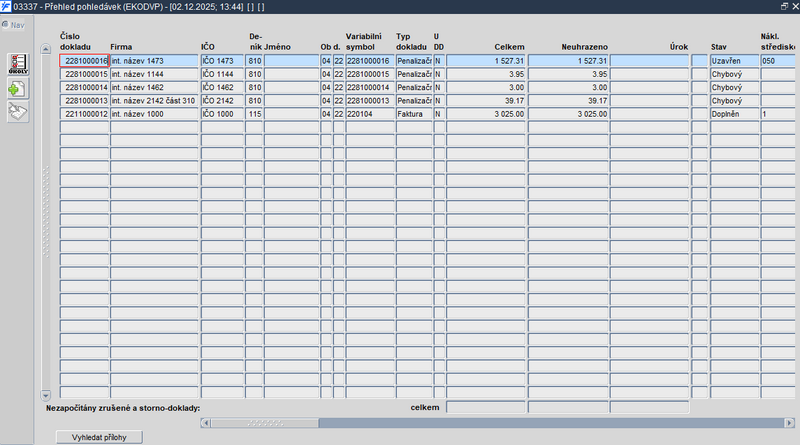Click the Jméno field of first row
The height and width of the screenshot is (445, 800).
point(291,61)
